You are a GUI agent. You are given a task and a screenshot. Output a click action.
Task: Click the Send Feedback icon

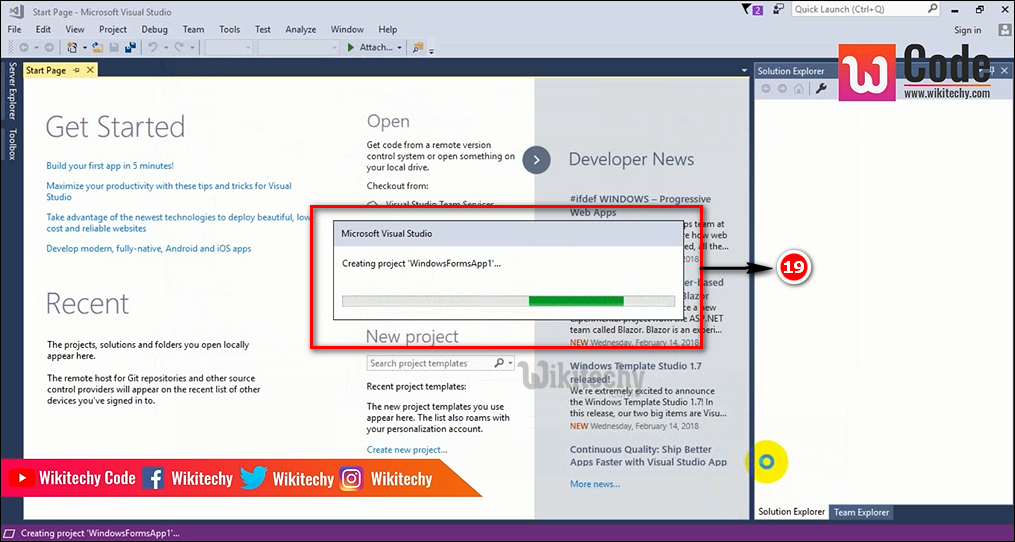[x=777, y=9]
